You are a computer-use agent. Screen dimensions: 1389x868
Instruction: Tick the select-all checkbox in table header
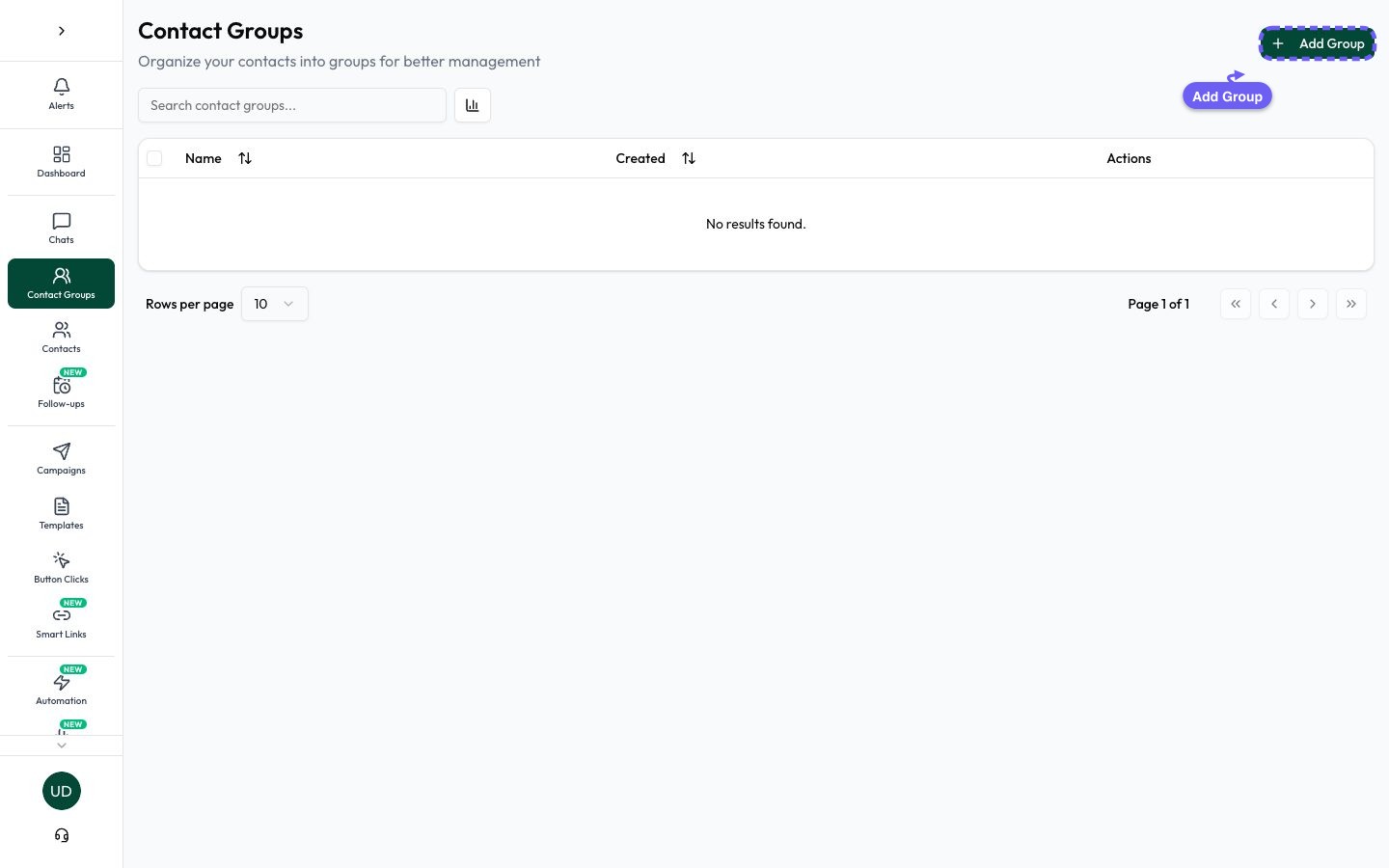tap(154, 158)
